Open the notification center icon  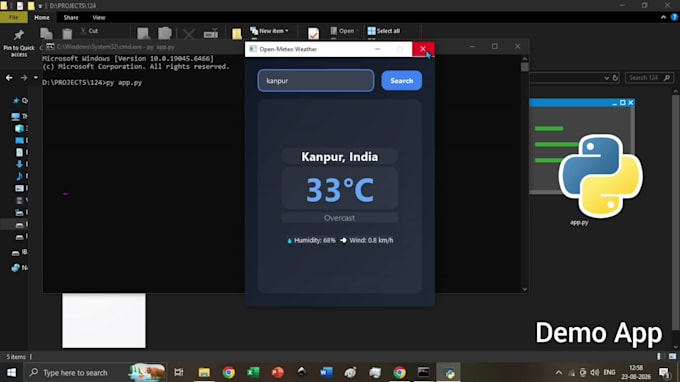pyautogui.click(x=664, y=372)
